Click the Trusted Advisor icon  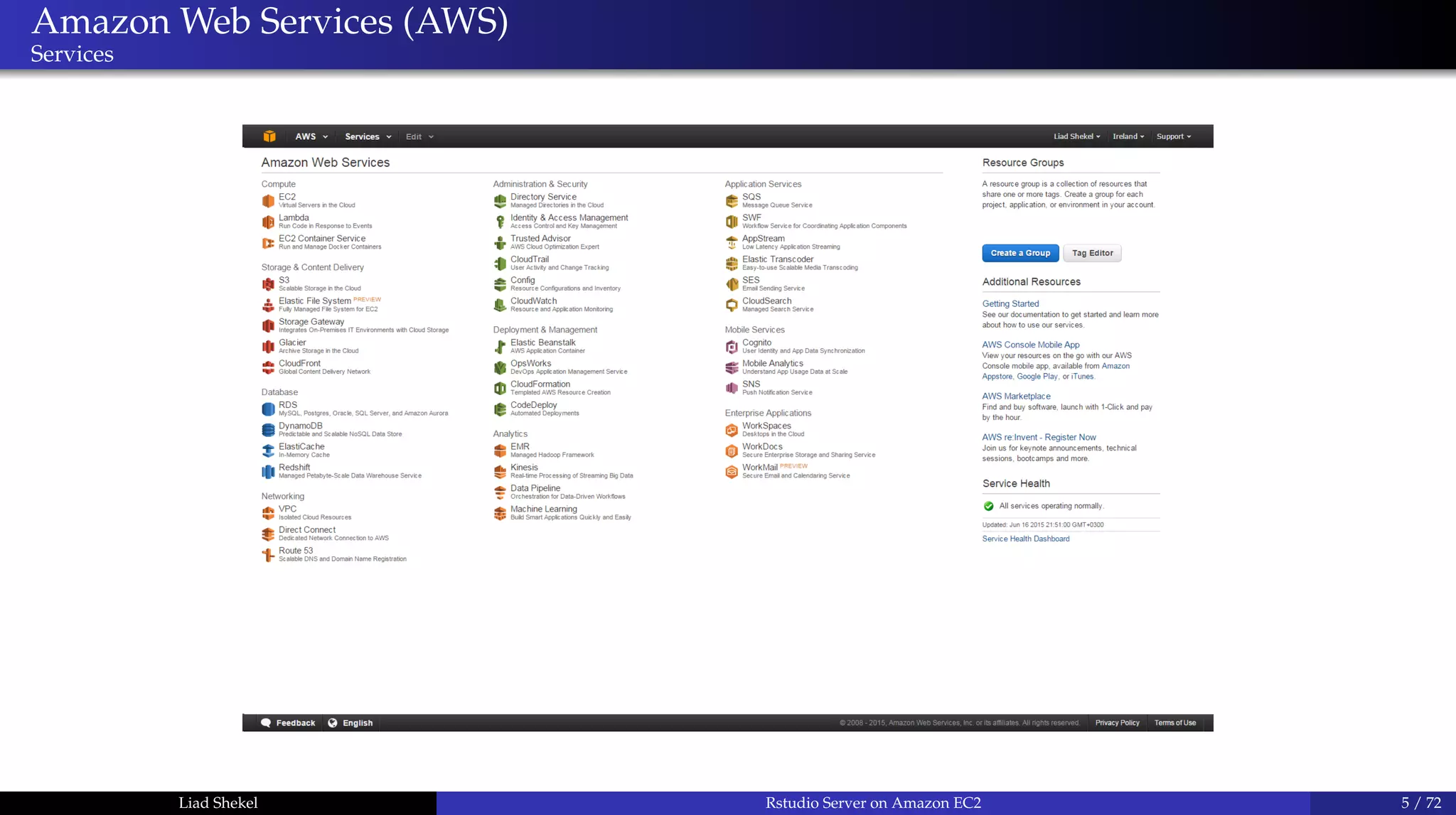point(500,243)
